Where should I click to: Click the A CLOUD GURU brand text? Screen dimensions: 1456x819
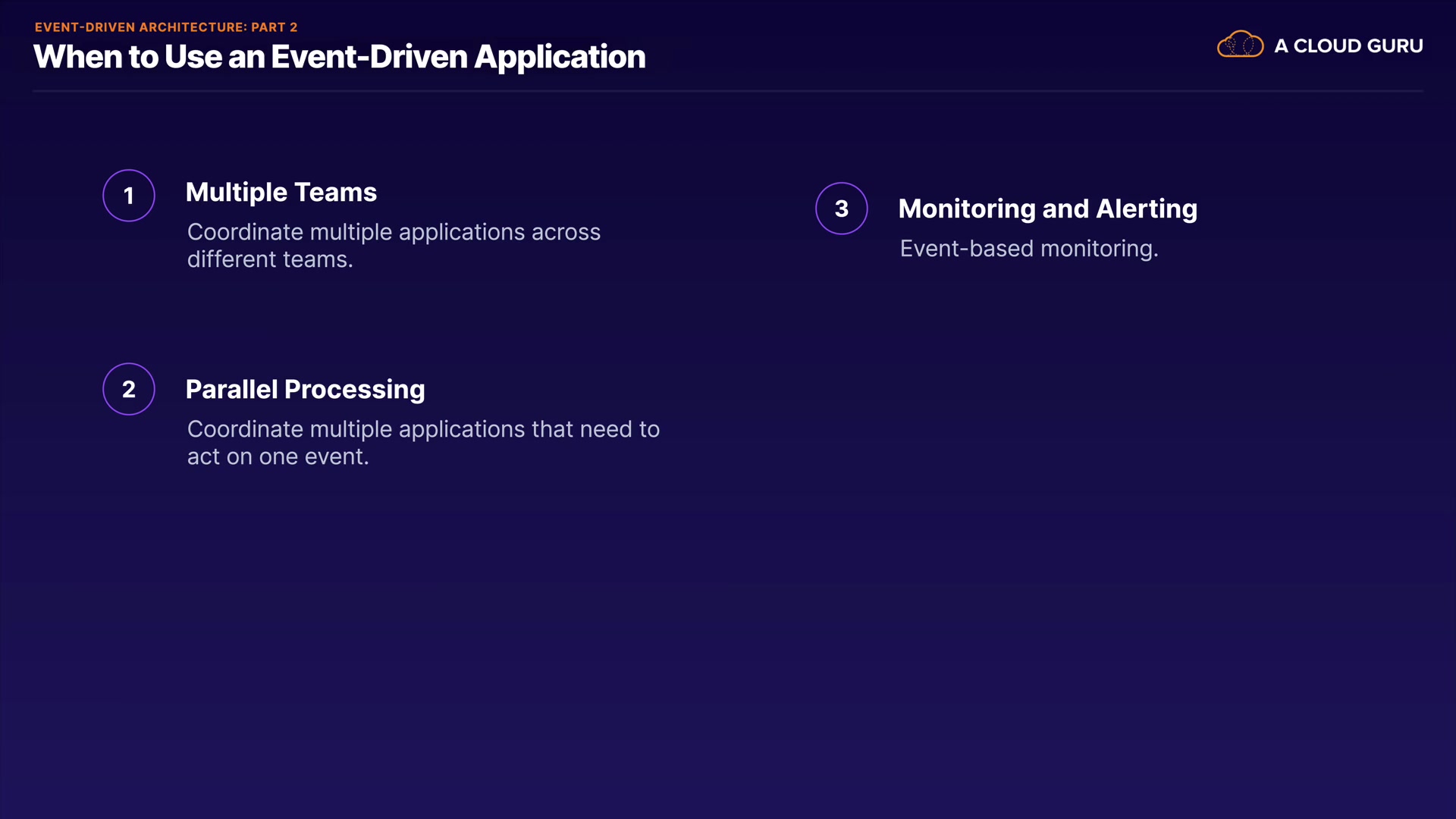point(1348,46)
